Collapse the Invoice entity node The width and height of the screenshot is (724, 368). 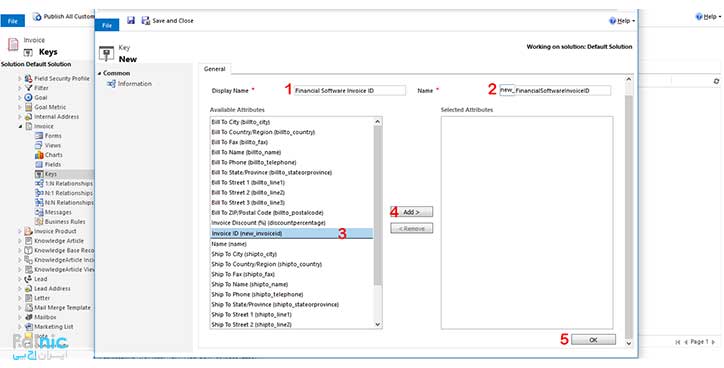click(20, 127)
